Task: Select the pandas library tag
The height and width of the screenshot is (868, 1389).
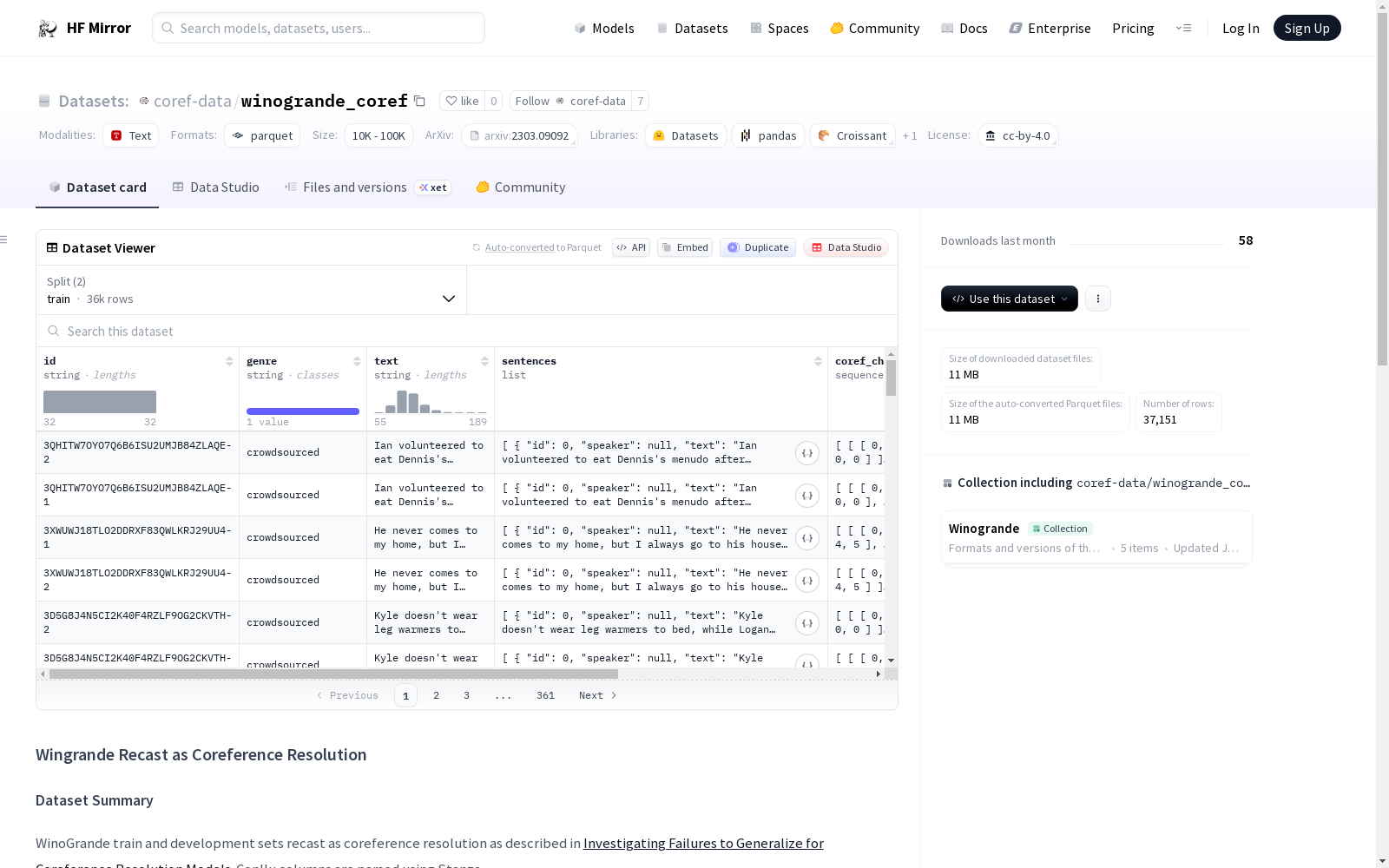Action: click(x=768, y=135)
